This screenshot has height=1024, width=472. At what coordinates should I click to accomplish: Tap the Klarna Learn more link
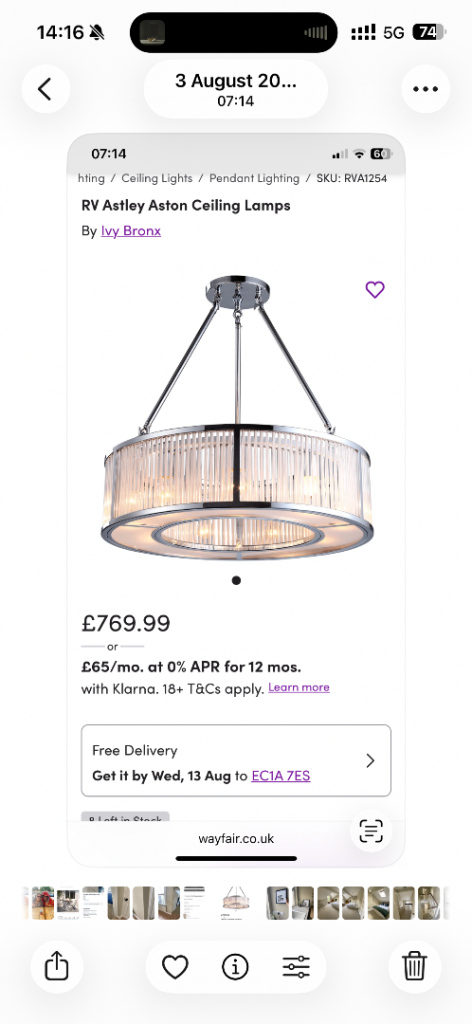tap(298, 687)
